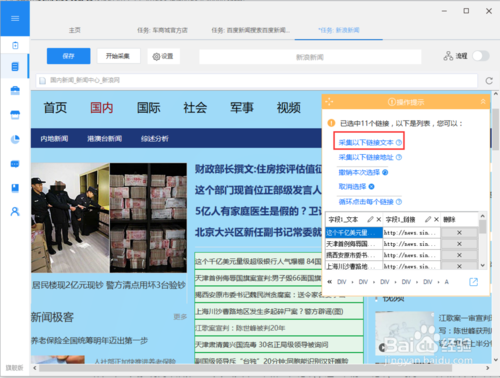Screen dimensions: 500x378
Task: Open 国际 in the page navigation
Action: coord(149,108)
